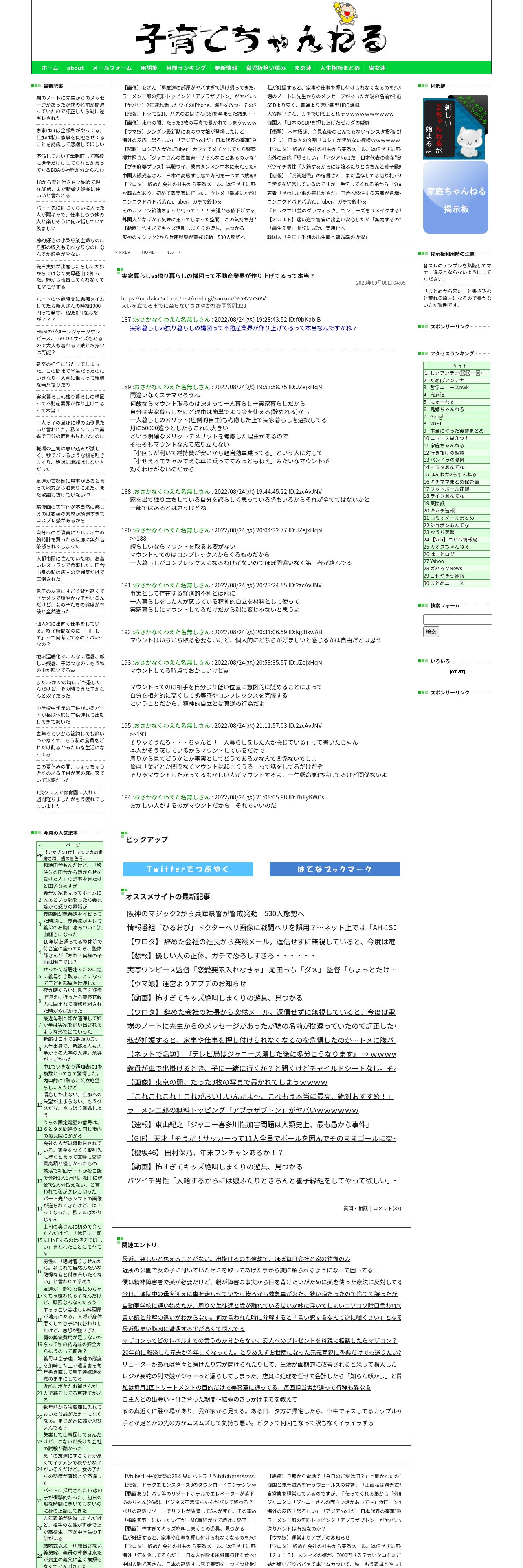
Task: Open popular article 【アマゾン1位】アンミカの函
Action: click(x=73, y=855)
